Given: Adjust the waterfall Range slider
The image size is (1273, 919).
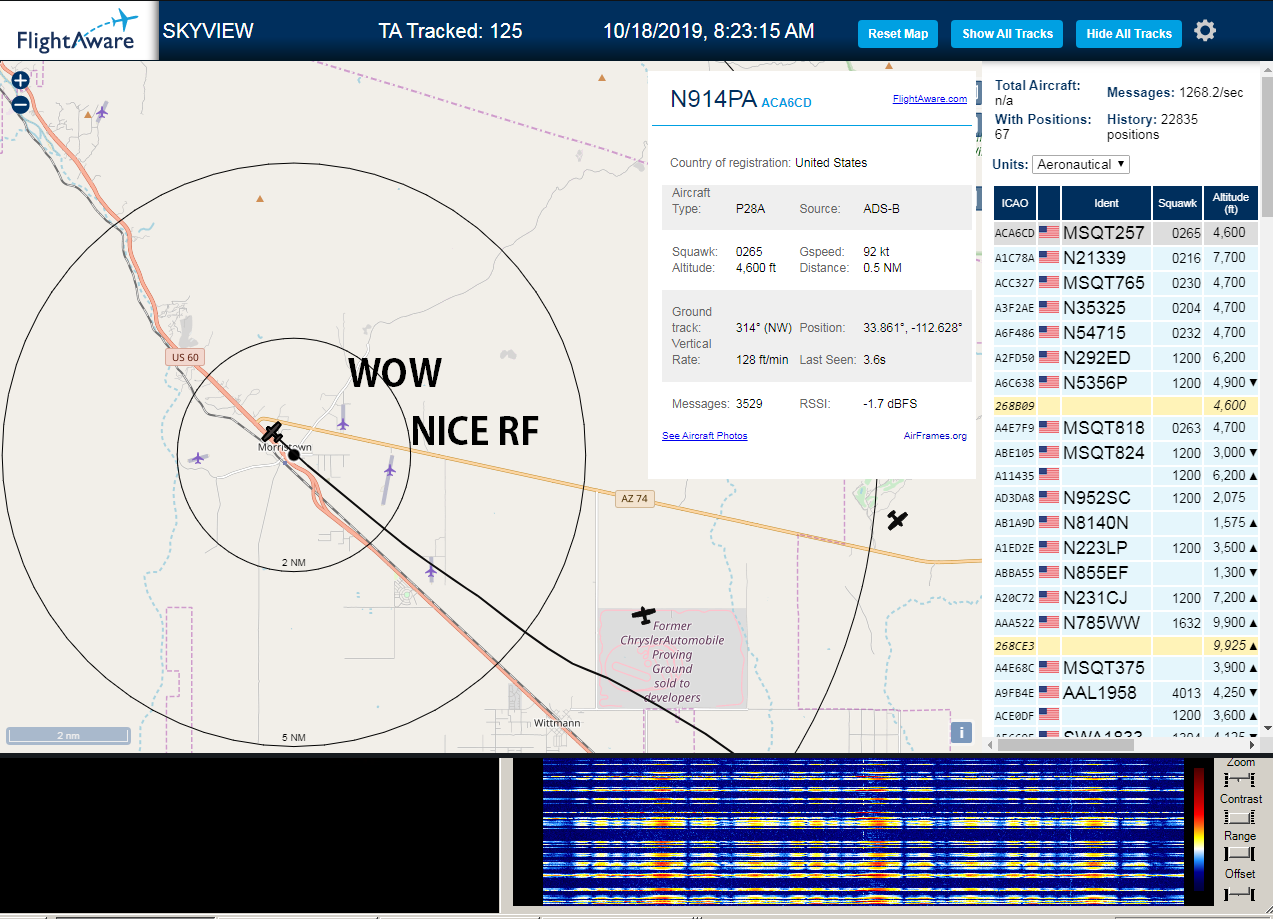Looking at the screenshot, I should (1240, 854).
